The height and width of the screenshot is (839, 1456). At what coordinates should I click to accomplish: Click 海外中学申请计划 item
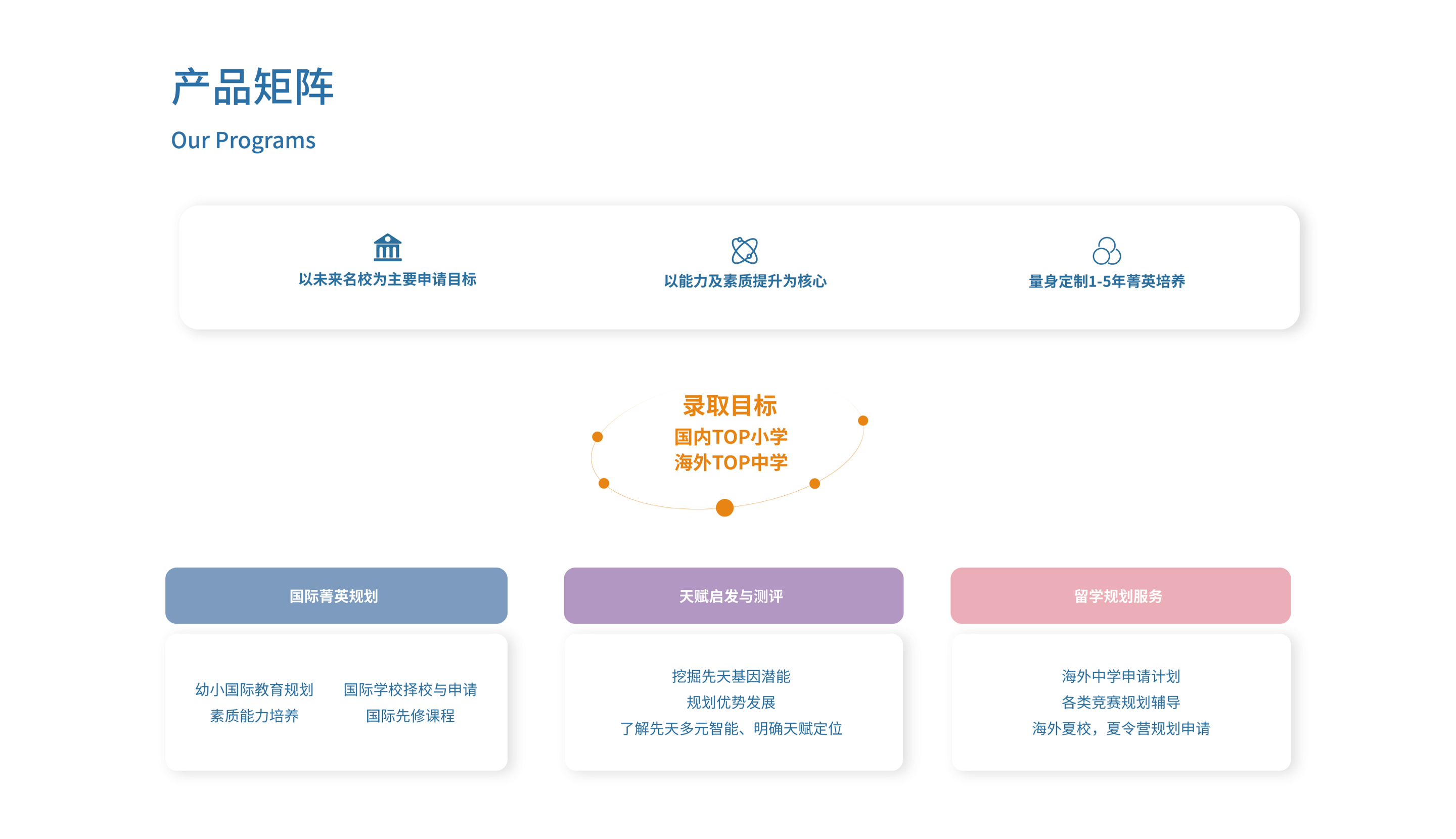click(x=1120, y=676)
